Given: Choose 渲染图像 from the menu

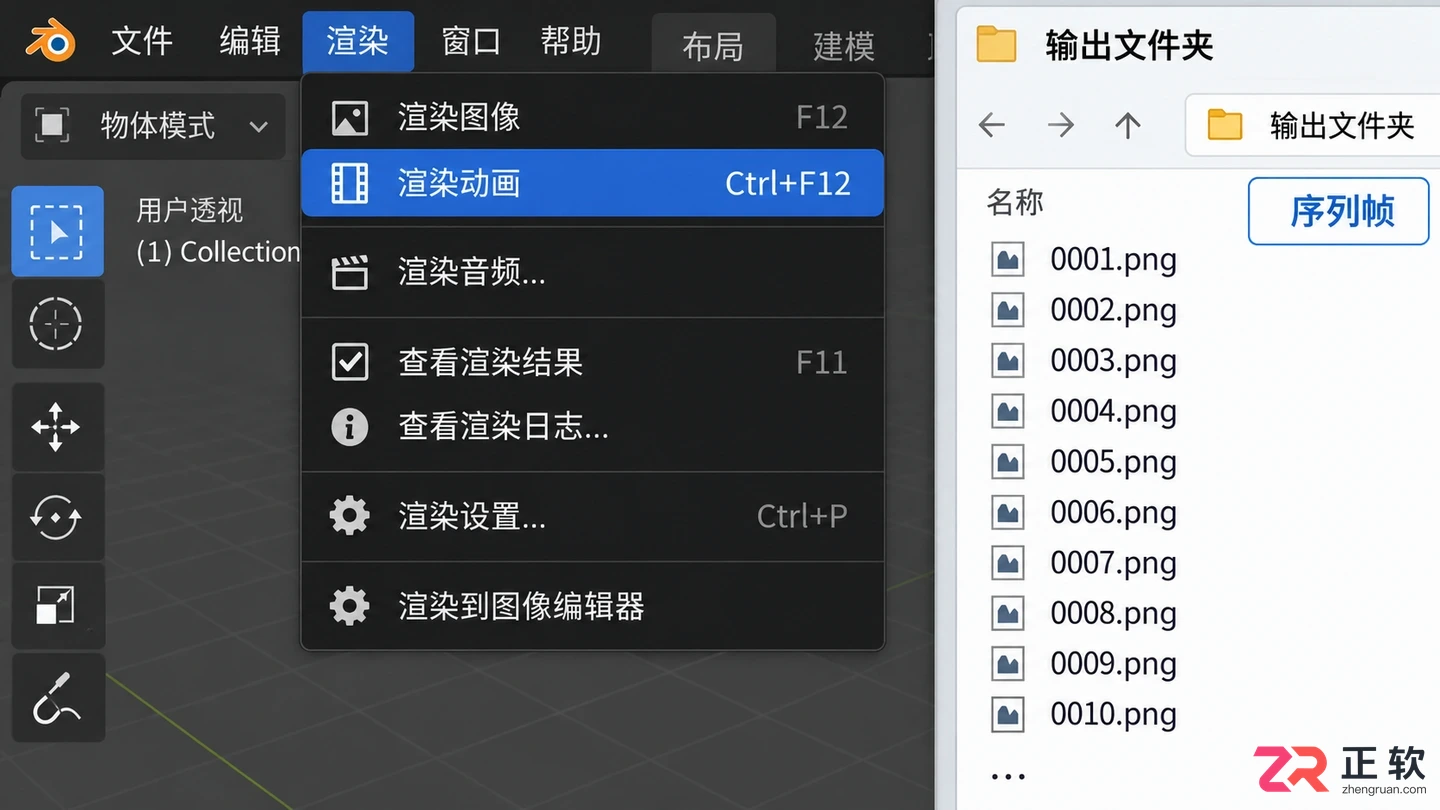Looking at the screenshot, I should point(592,117).
